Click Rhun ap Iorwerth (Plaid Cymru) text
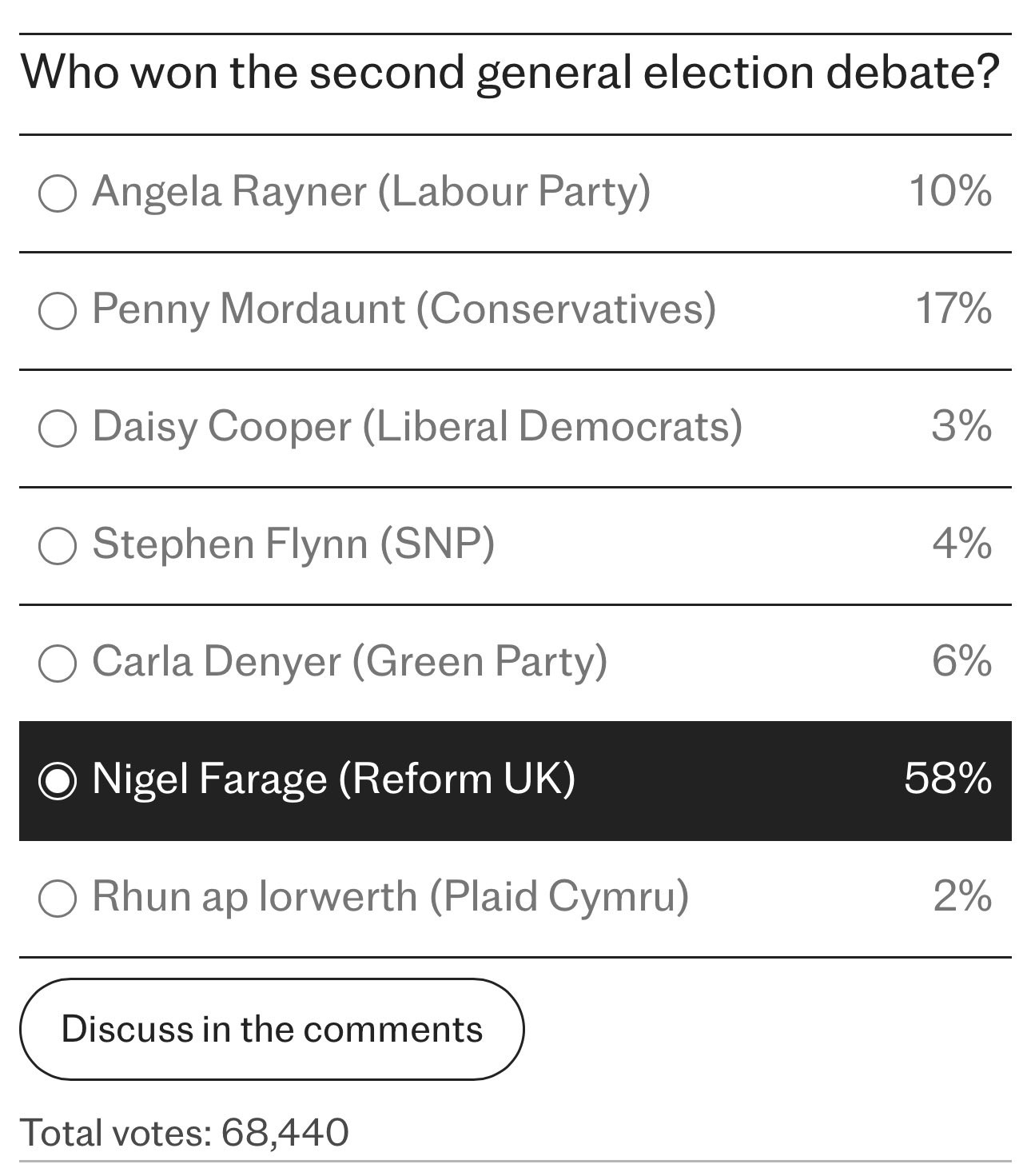This screenshot has width=1031, height=1176. tap(390, 897)
